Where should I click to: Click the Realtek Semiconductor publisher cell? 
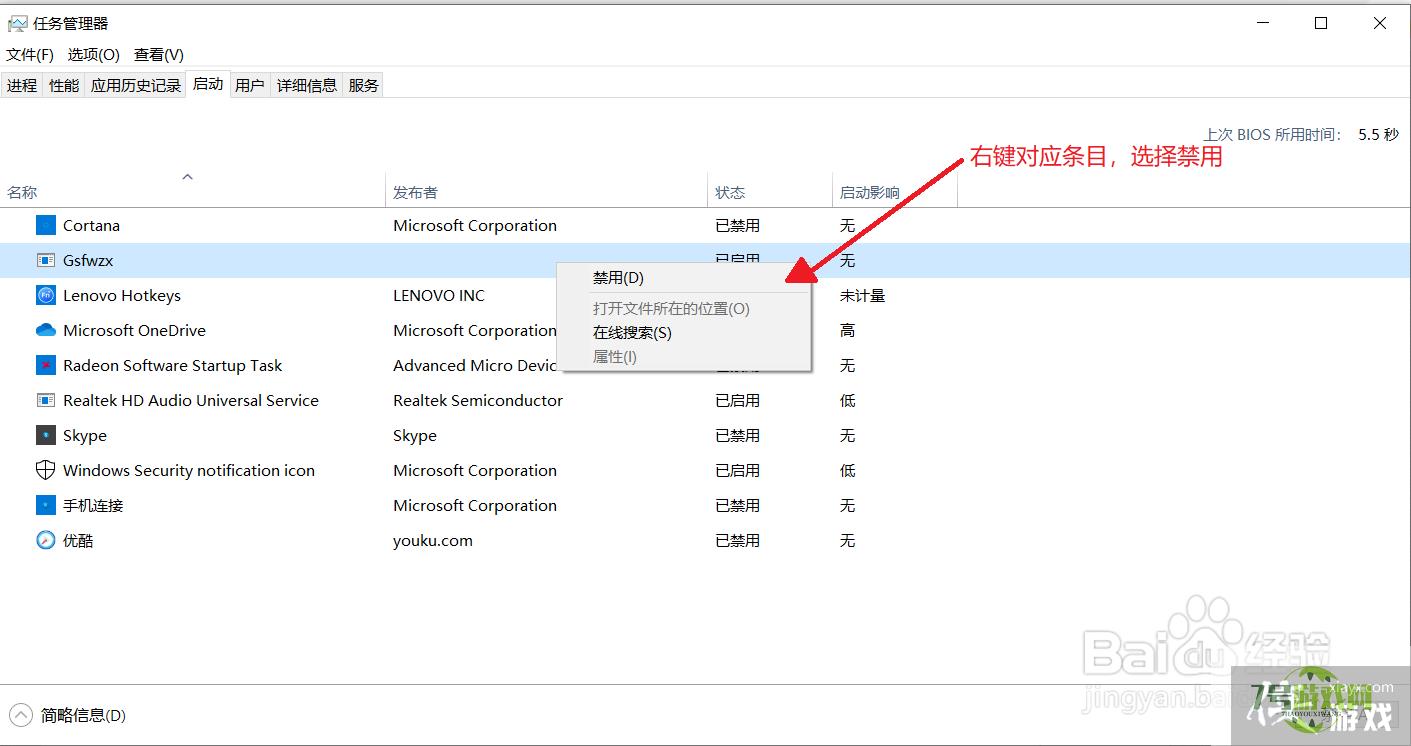click(x=478, y=401)
